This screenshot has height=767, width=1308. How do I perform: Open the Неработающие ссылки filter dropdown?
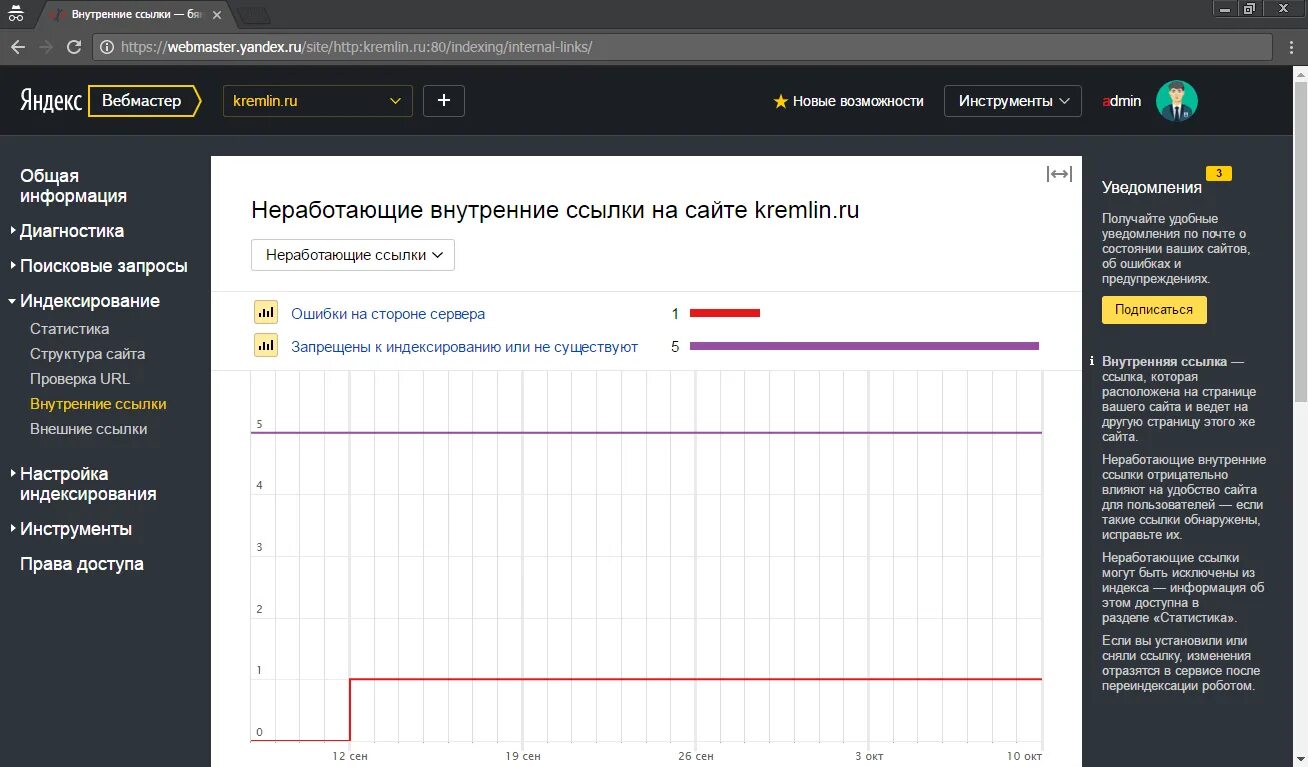(353, 255)
